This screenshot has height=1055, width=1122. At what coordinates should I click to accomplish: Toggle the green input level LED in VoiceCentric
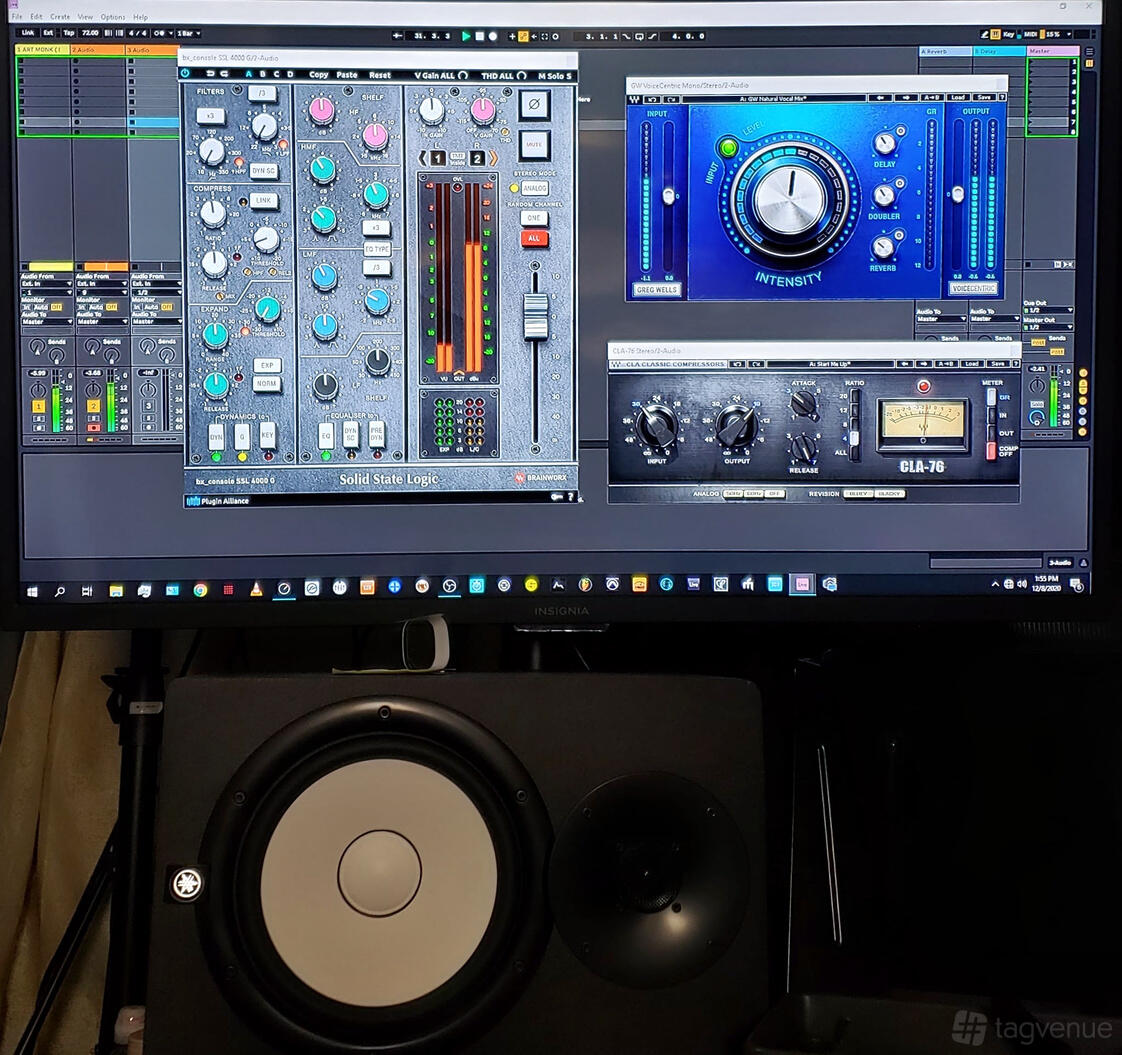tap(728, 148)
